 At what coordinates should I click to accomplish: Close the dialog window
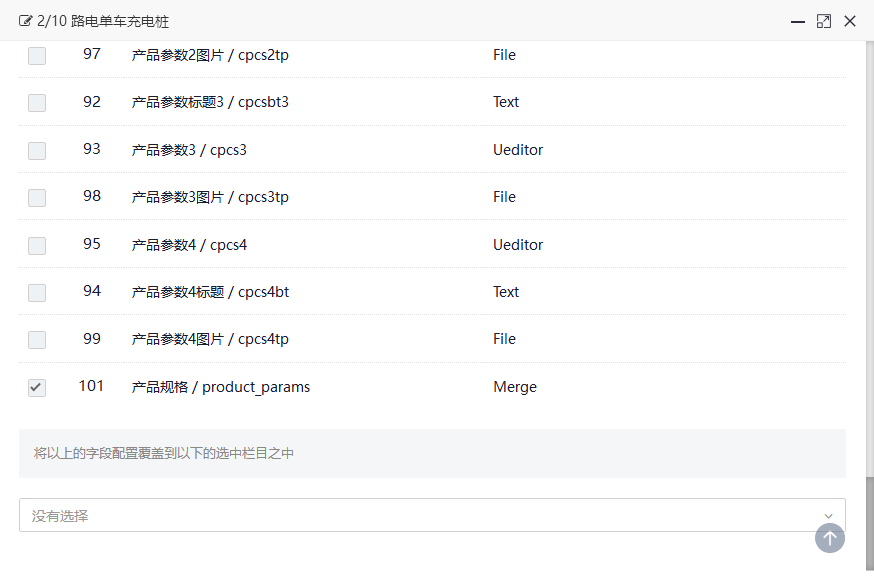[850, 21]
